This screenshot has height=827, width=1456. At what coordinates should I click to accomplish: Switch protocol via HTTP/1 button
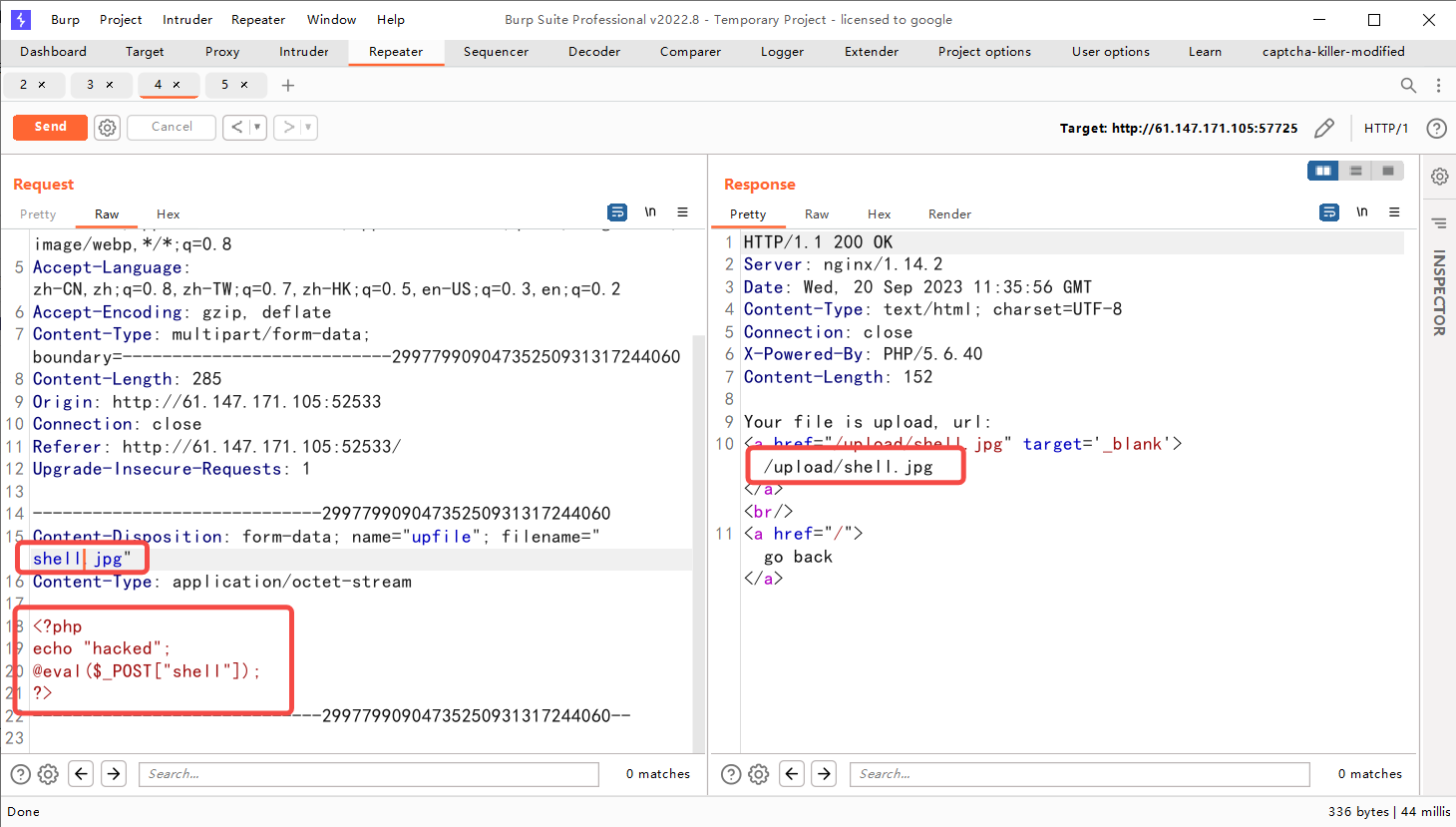click(1386, 128)
